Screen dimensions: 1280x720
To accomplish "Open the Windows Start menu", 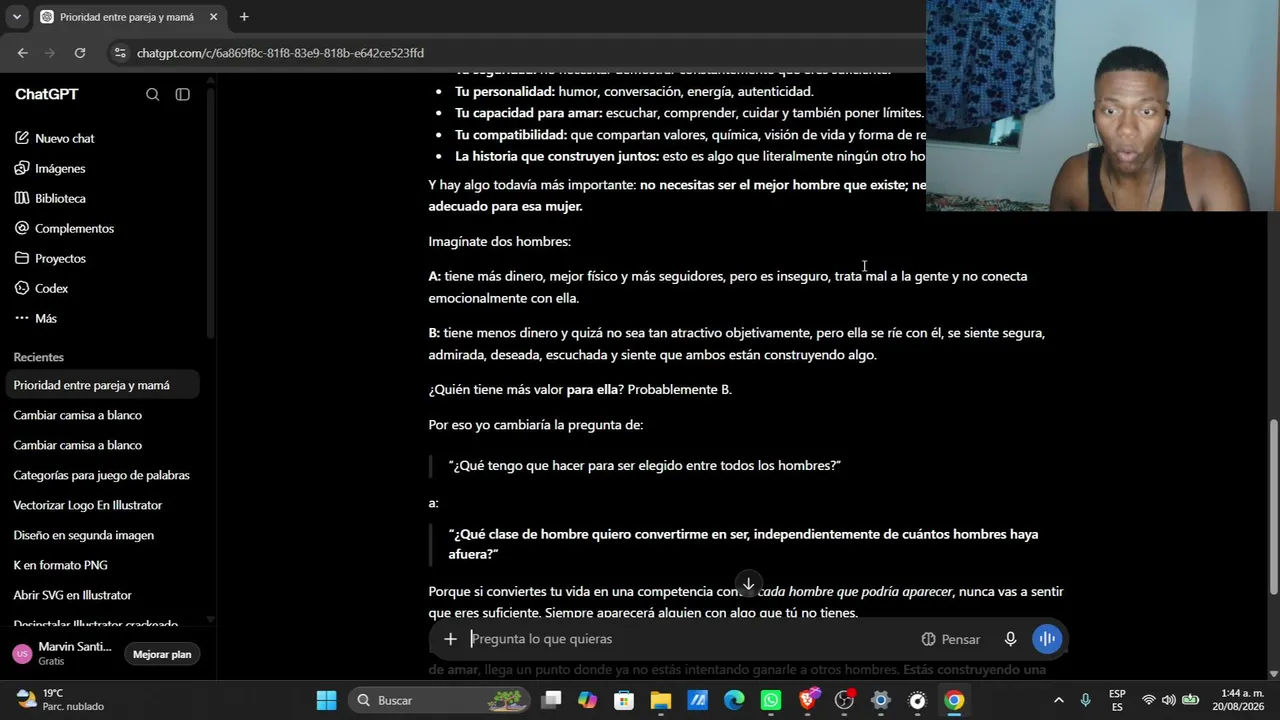I will coord(326,700).
